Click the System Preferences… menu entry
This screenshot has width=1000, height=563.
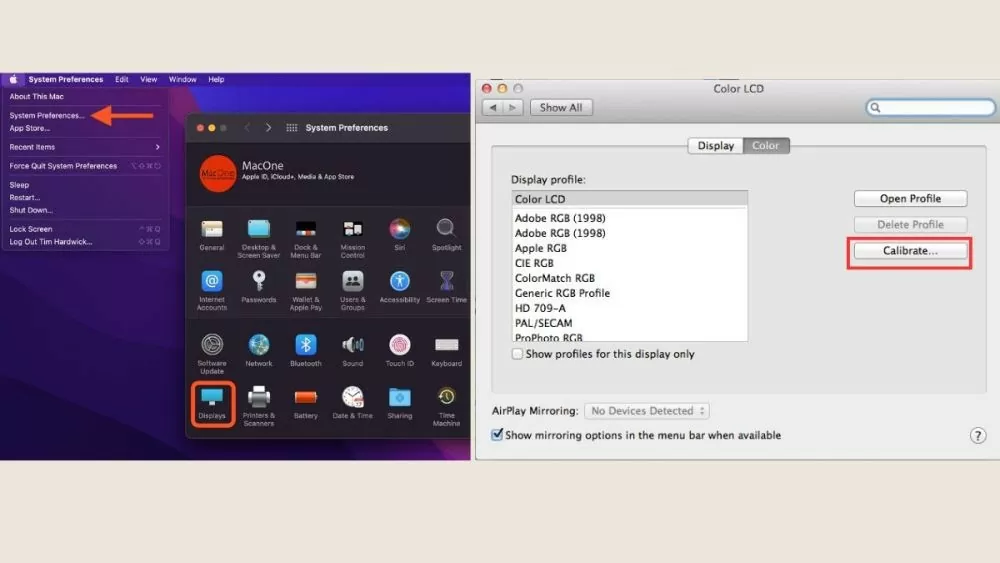[47, 116]
